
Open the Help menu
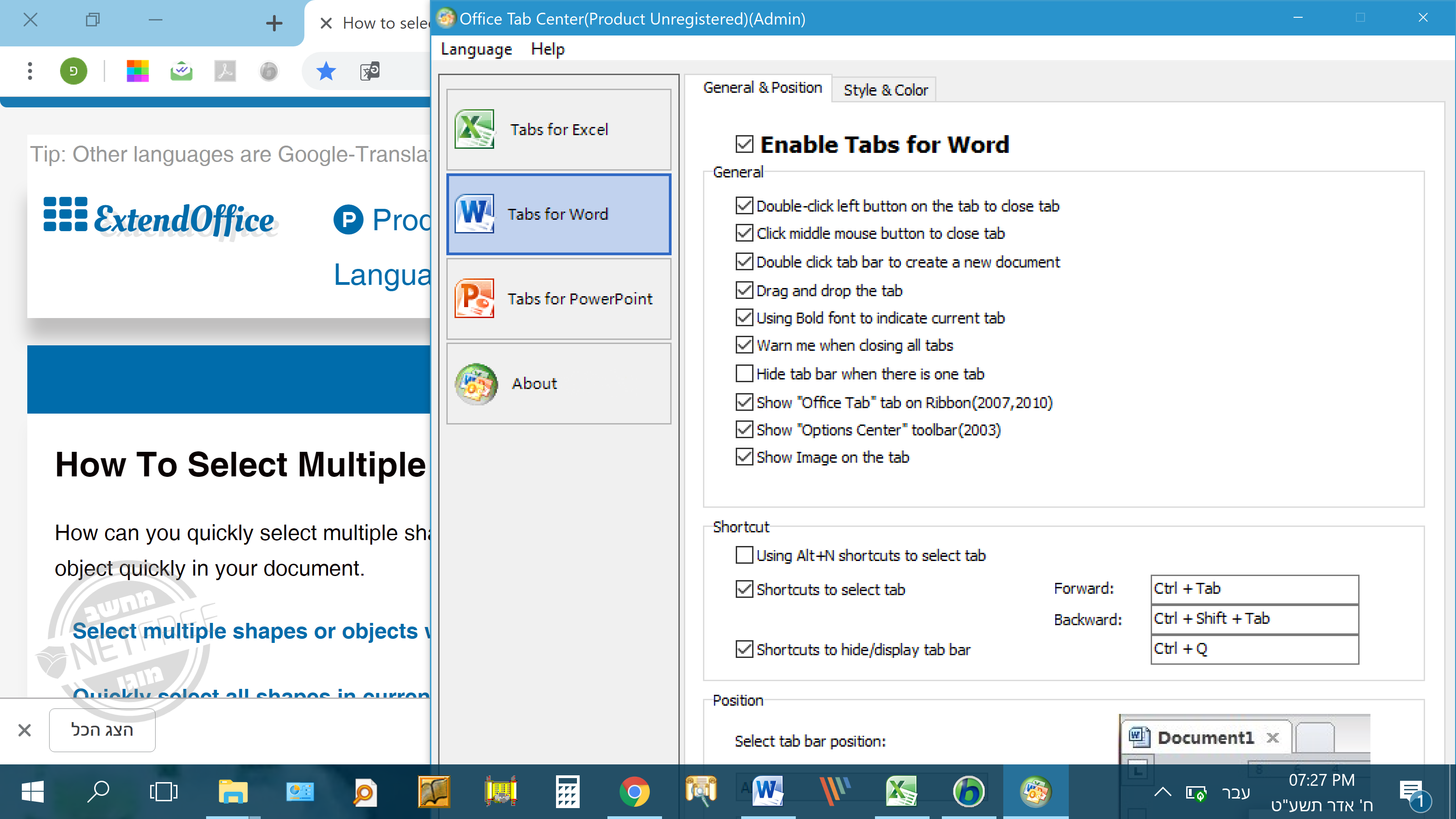547,49
